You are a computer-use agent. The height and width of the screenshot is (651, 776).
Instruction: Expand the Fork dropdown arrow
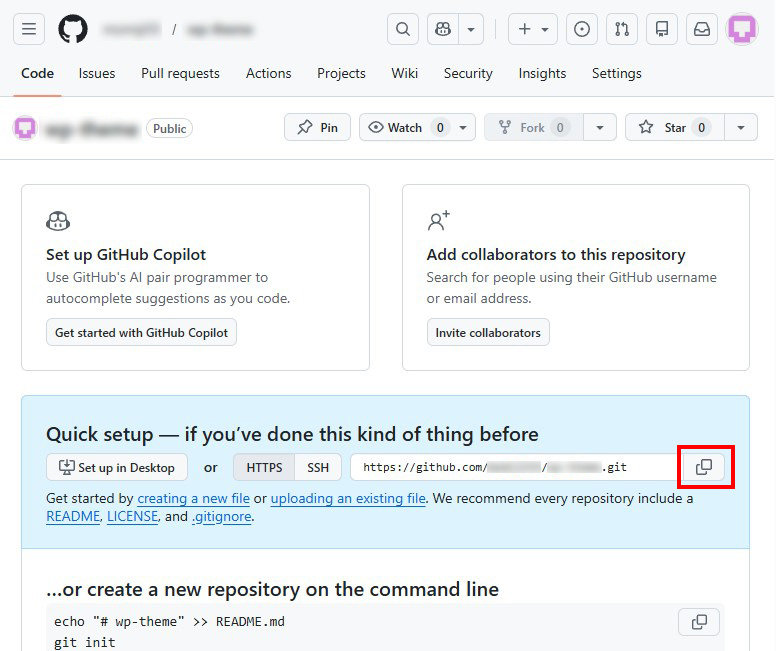tap(600, 127)
